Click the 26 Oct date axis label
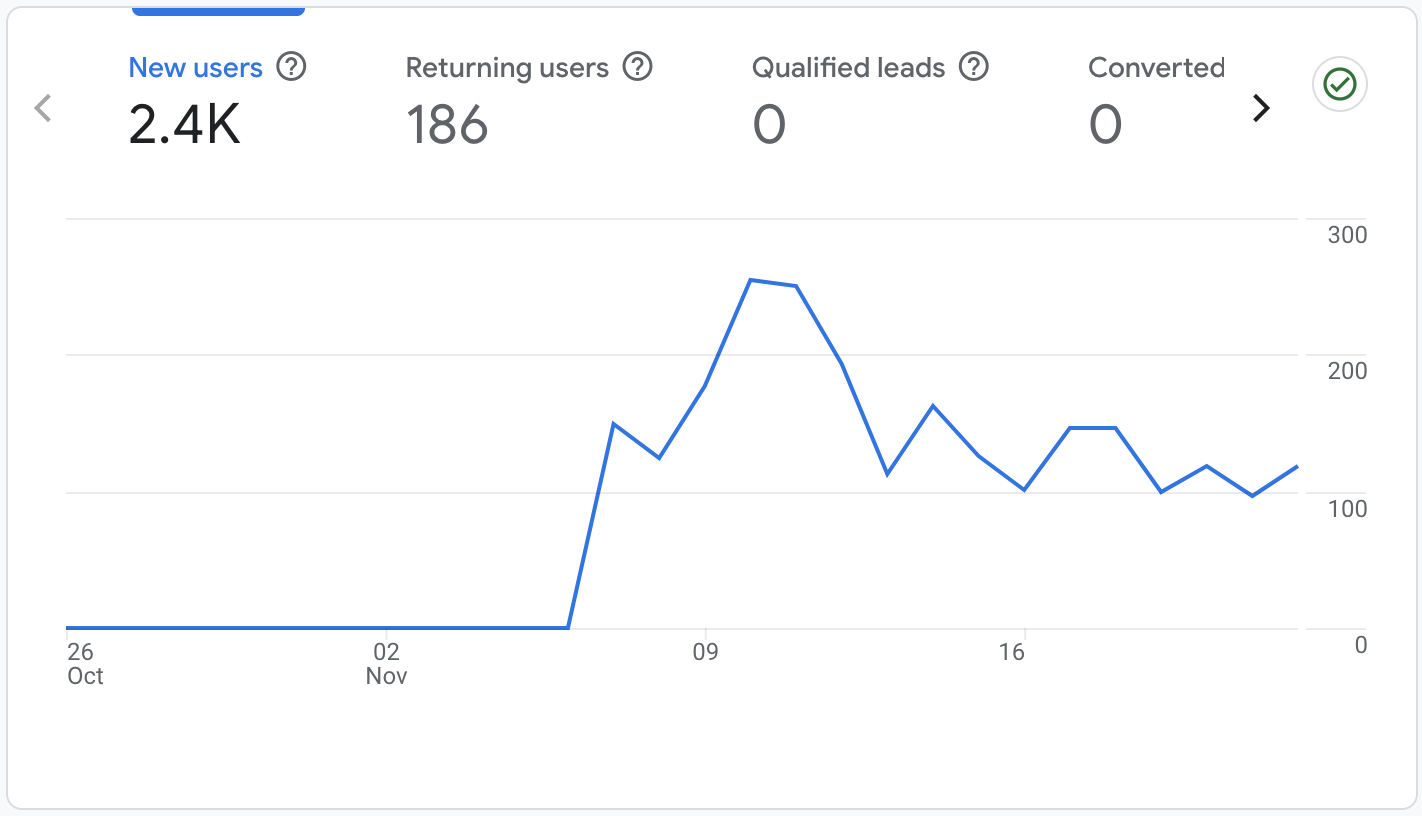Screen dimensions: 1422x816 click(84, 664)
